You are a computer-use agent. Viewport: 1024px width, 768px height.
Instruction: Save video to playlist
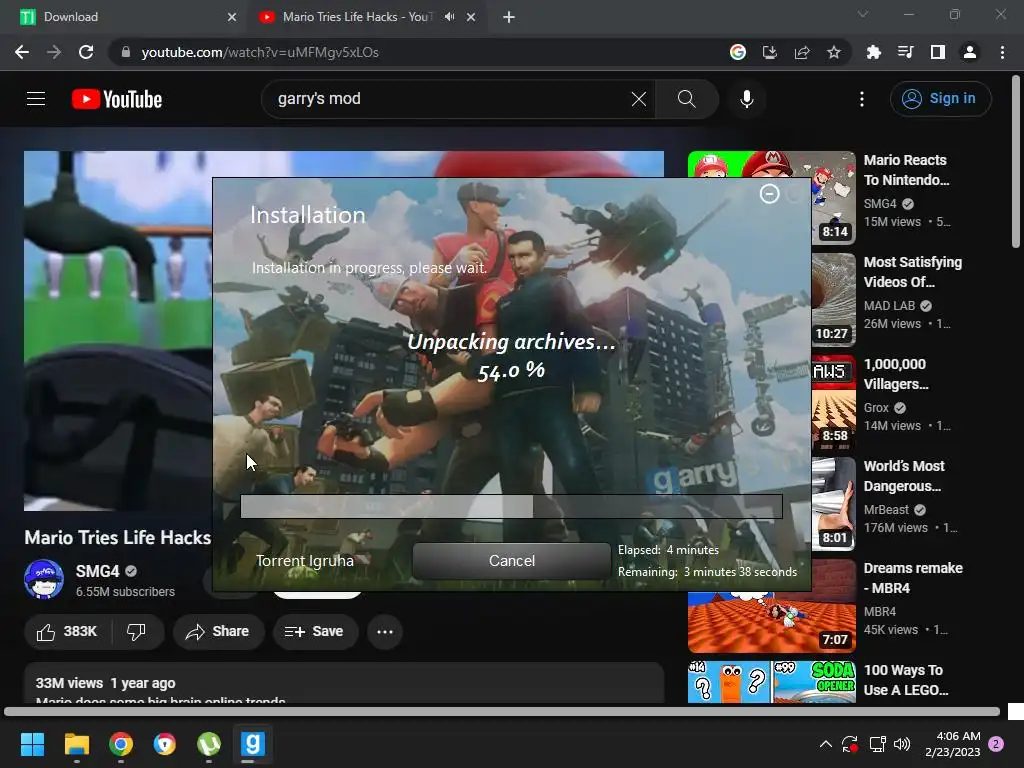coord(315,632)
